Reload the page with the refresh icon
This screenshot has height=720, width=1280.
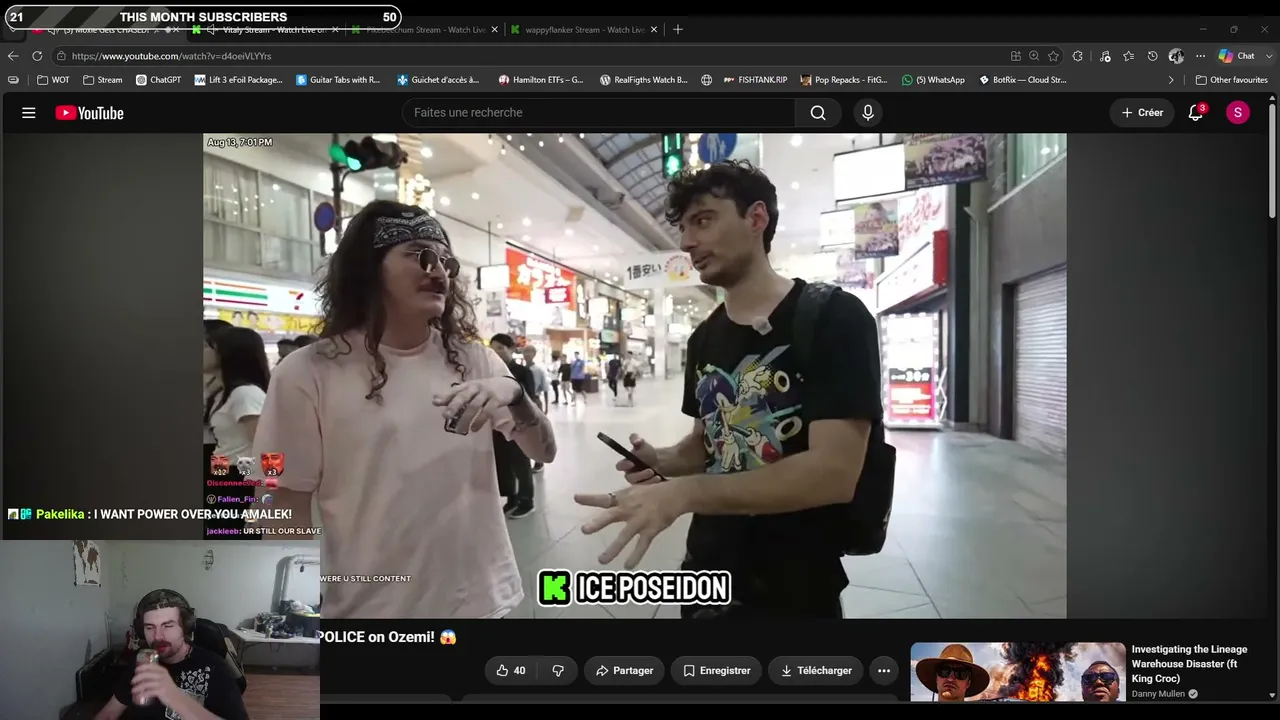(37, 56)
